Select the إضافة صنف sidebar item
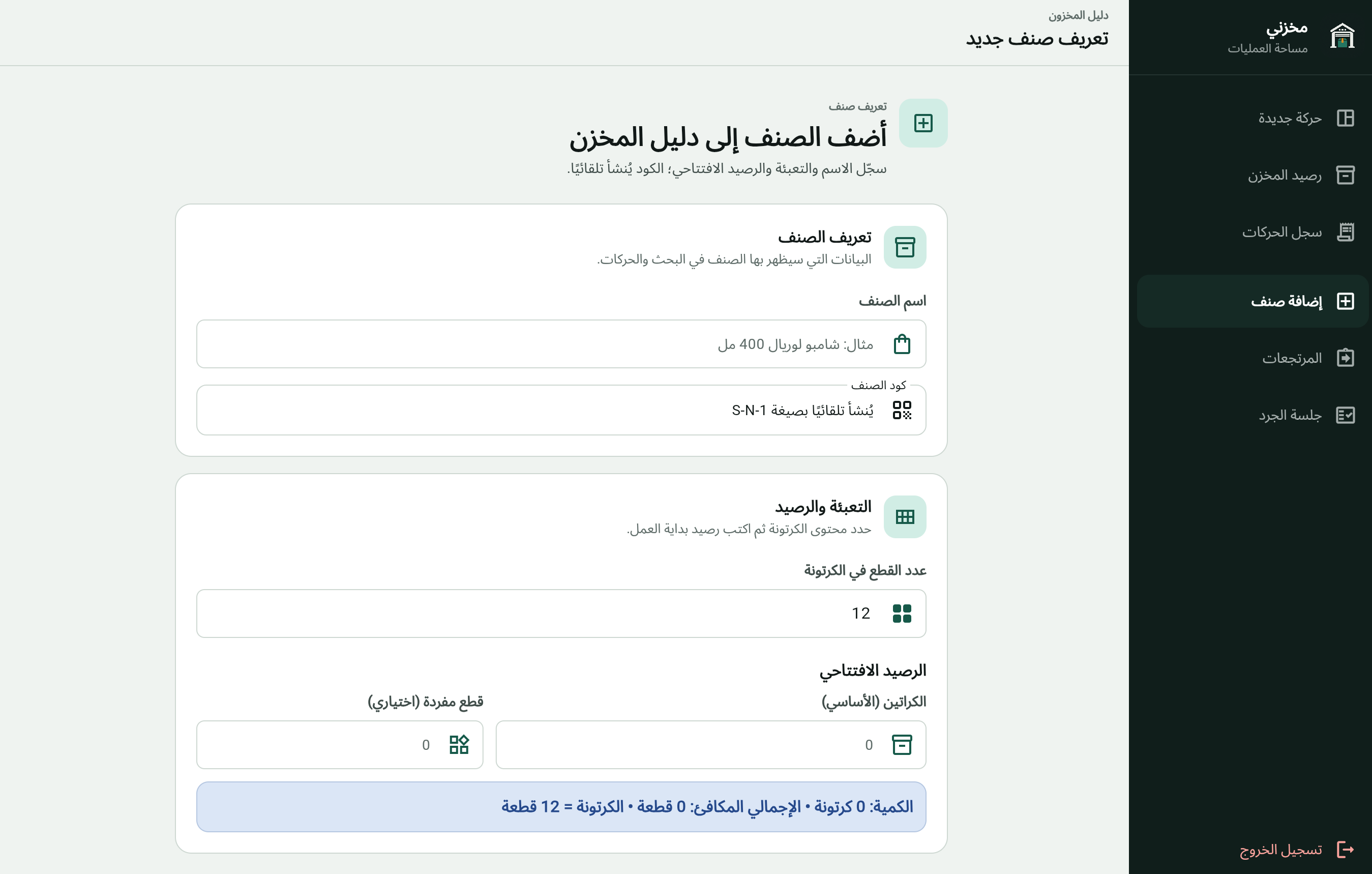This screenshot has width=1372, height=874. (x=1252, y=301)
